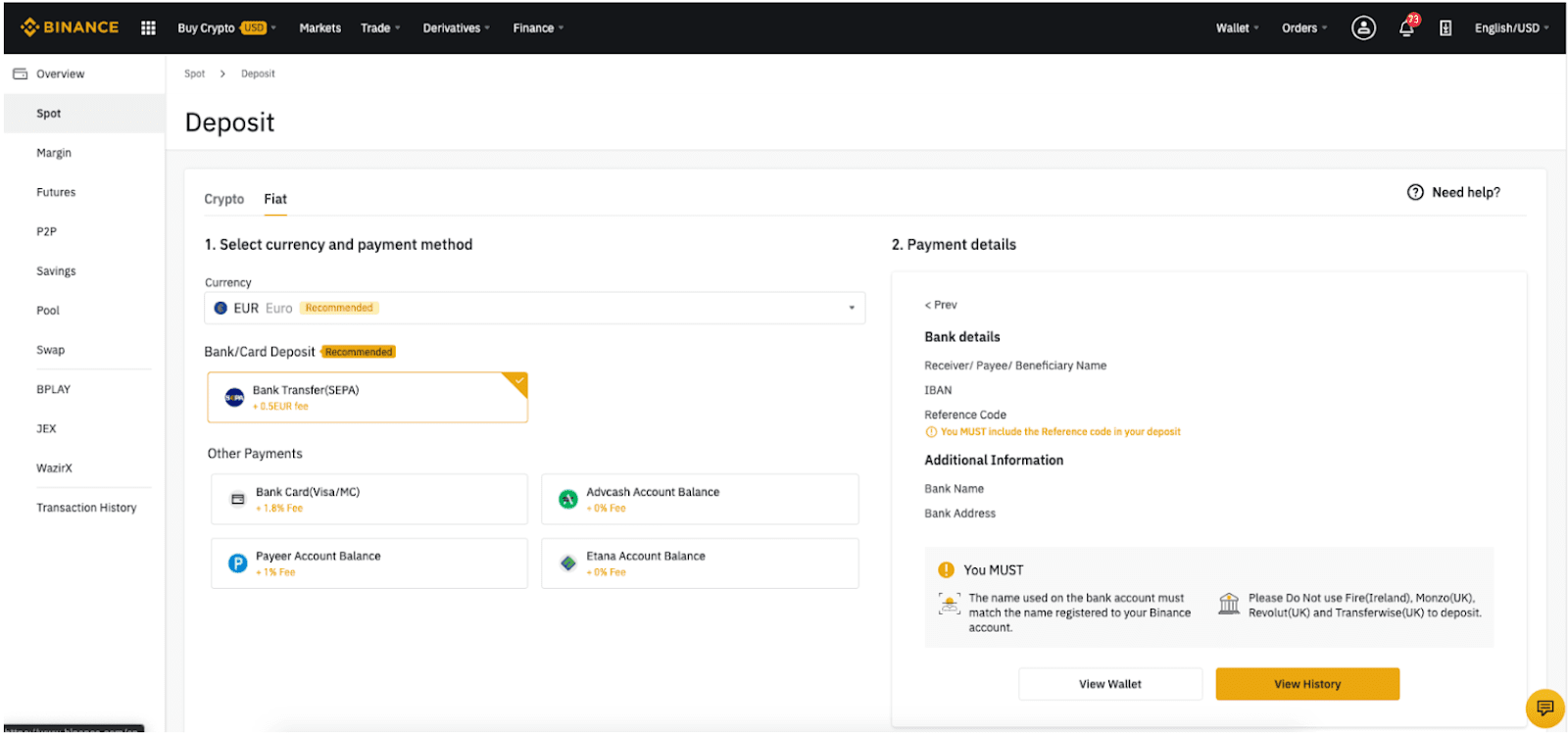Click the bank building icon in notice
The height and width of the screenshot is (734, 1568).
[1229, 603]
